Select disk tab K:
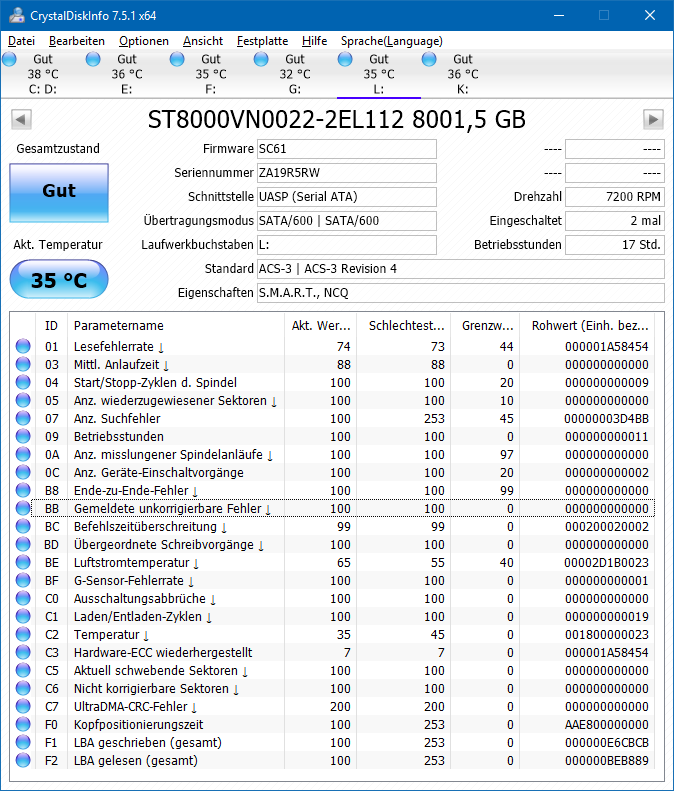The width and height of the screenshot is (675, 791). click(x=463, y=74)
